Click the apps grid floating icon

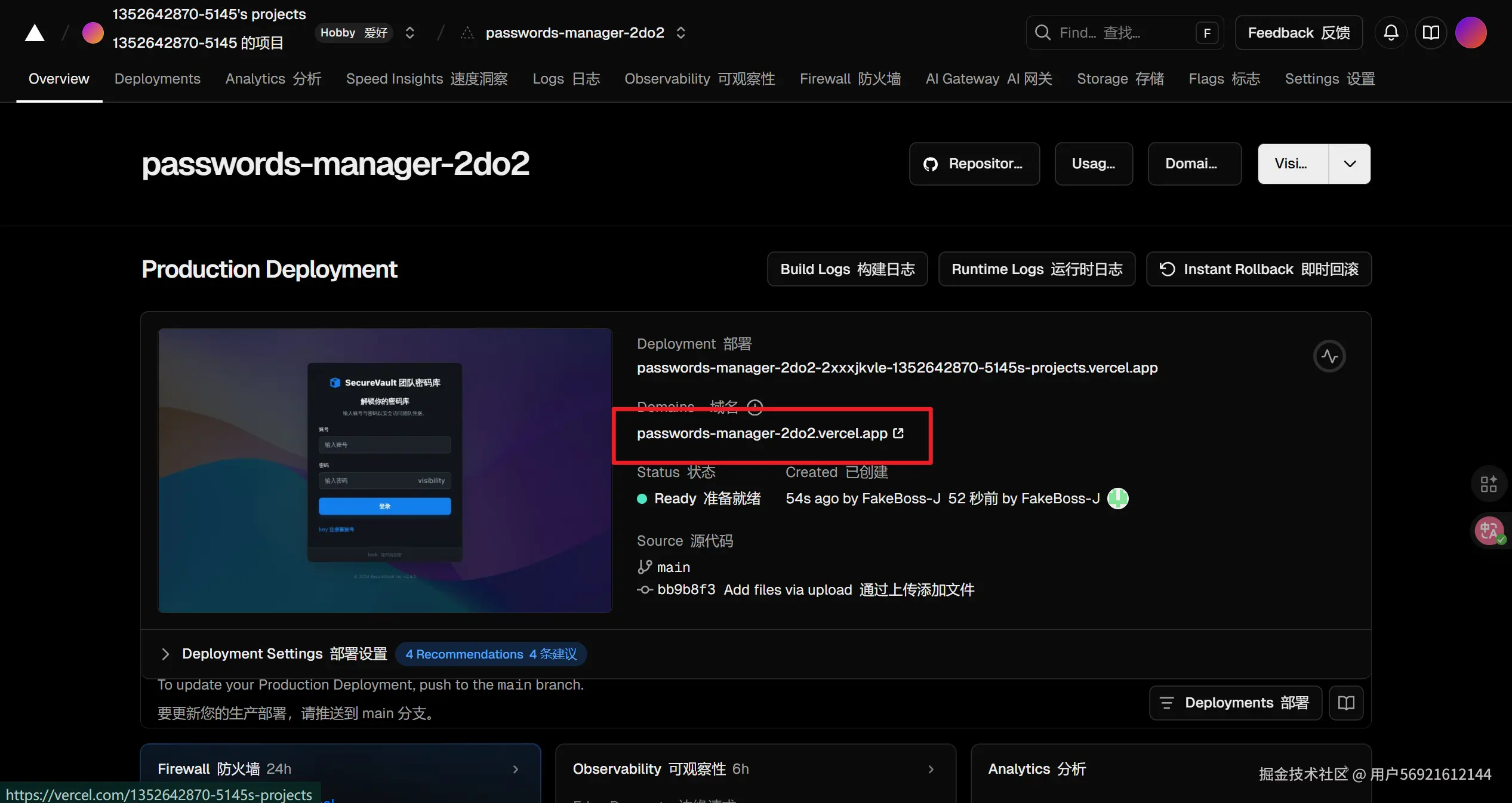[x=1489, y=483]
